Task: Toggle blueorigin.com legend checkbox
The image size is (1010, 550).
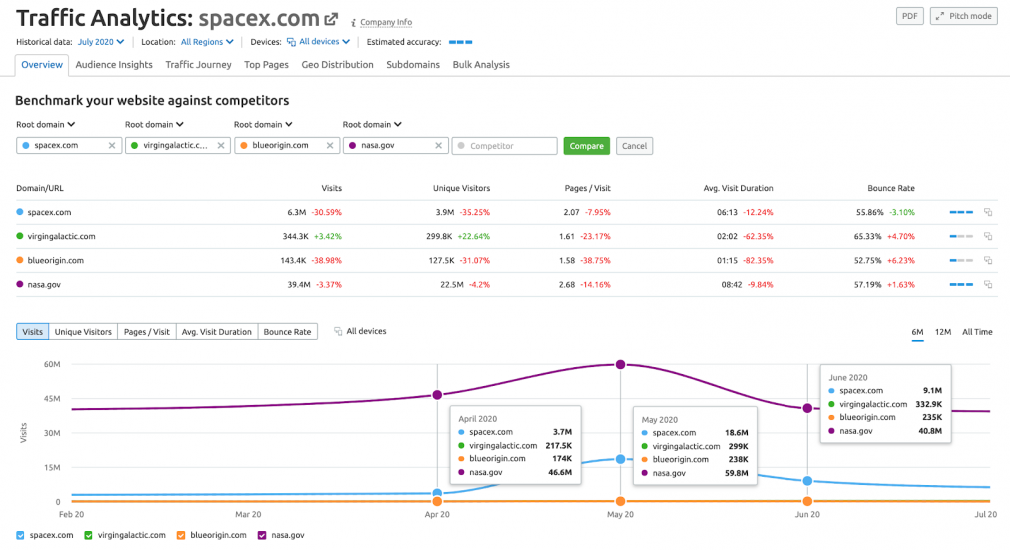Action: (x=181, y=535)
